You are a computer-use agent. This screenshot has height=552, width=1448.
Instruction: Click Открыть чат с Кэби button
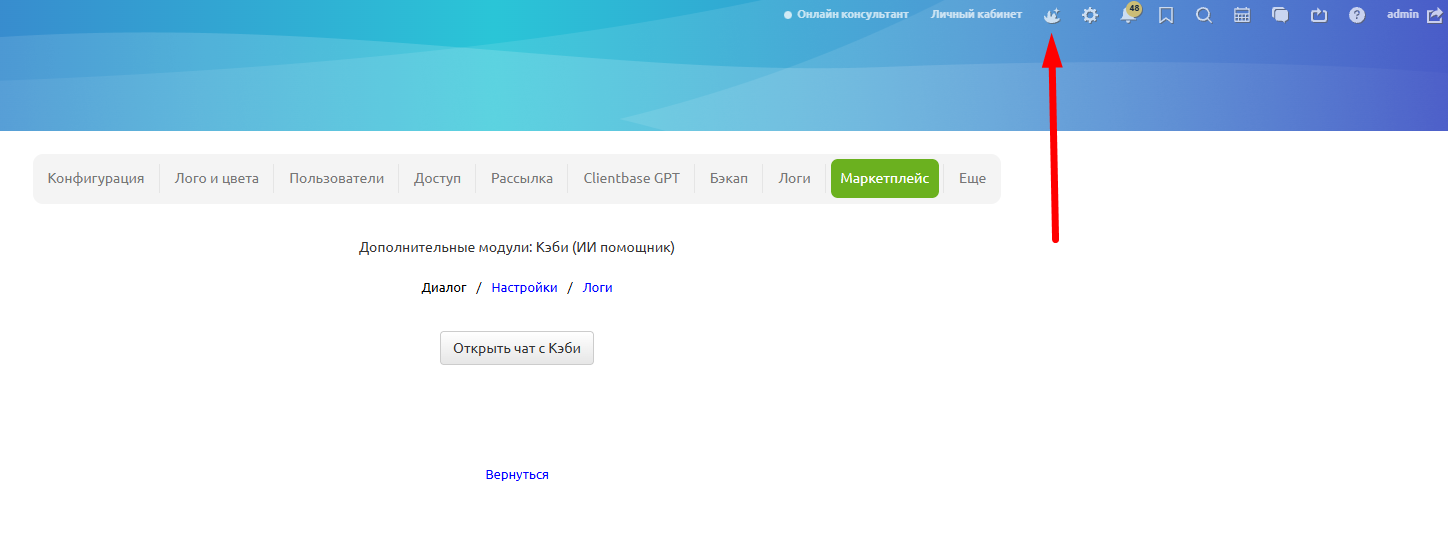(517, 348)
